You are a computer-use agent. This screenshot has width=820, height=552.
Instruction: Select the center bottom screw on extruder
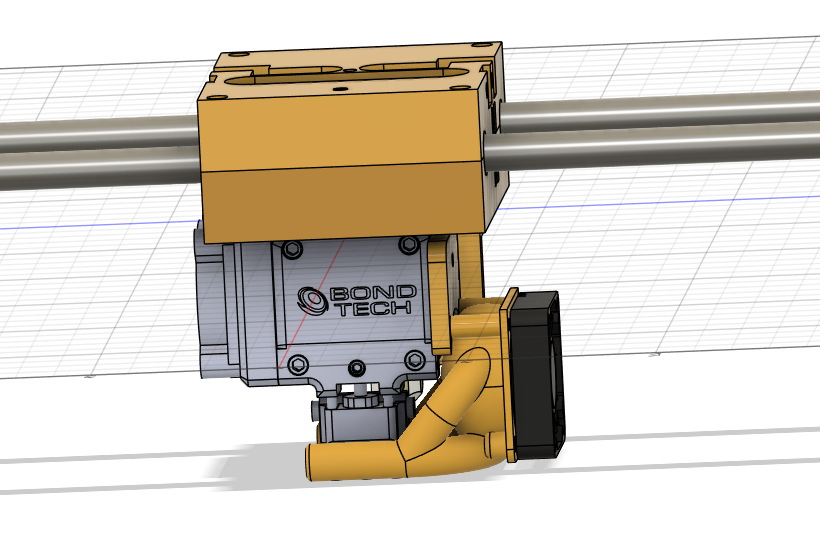357,367
